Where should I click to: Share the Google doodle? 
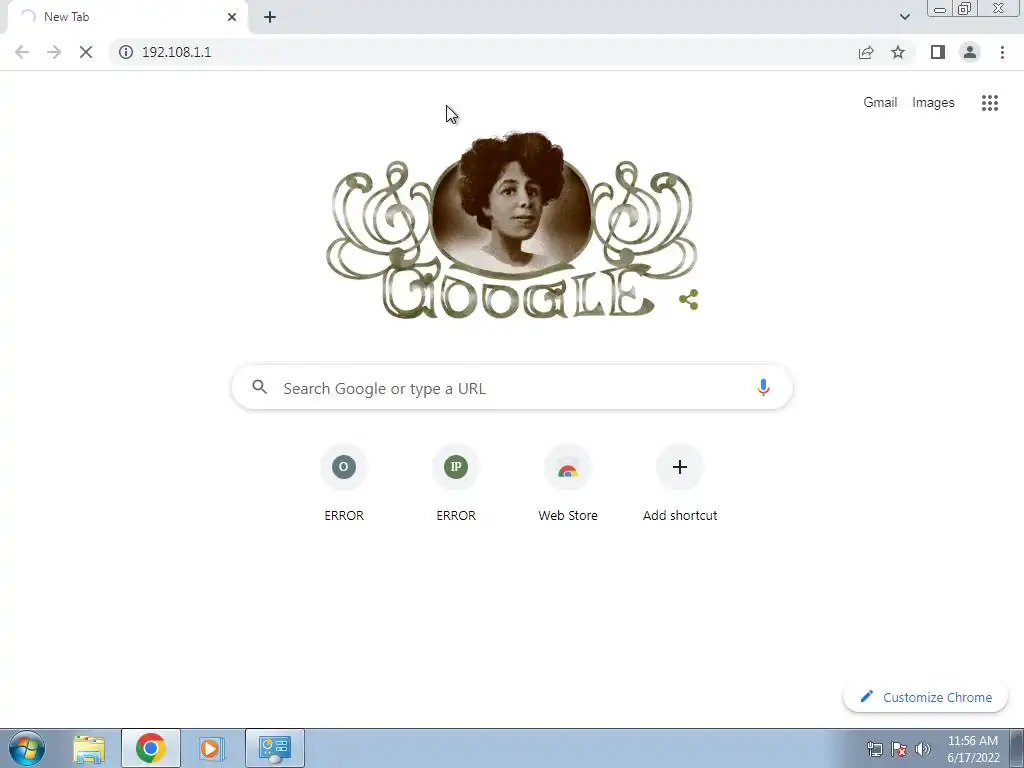click(688, 300)
